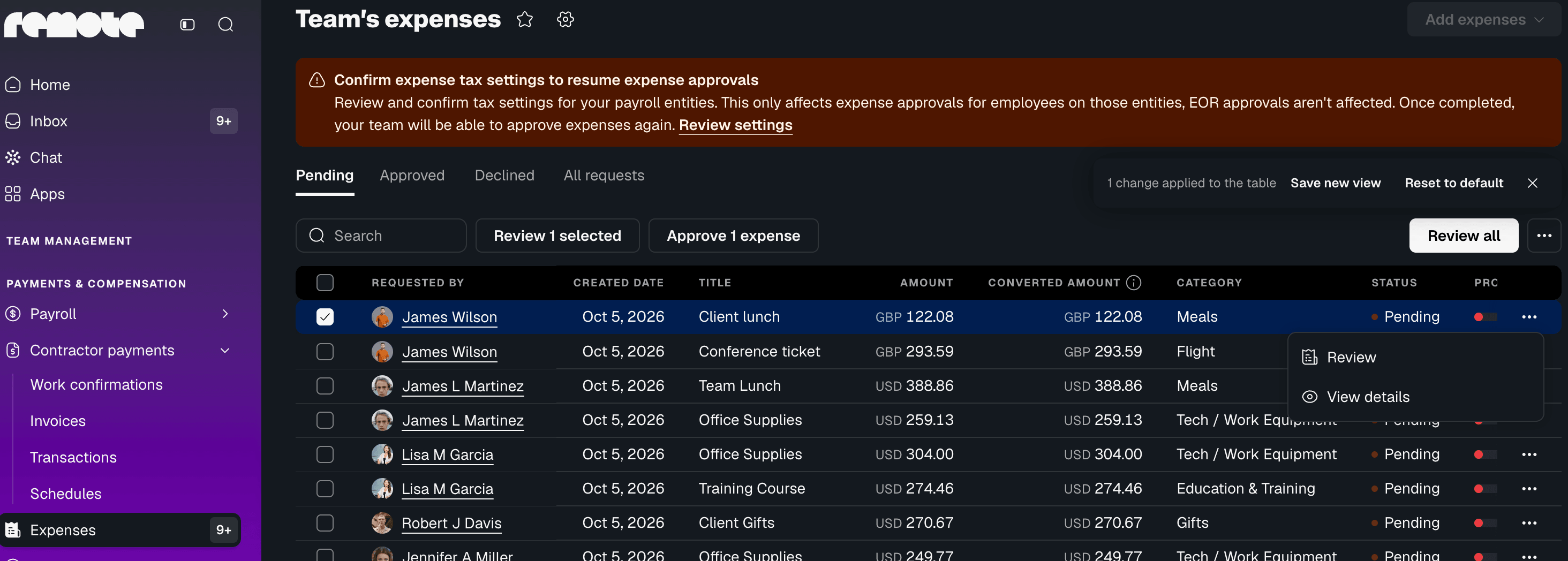Screen dimensions: 1568x561
Task: Collapse the Contractor payments section
Action: (225, 351)
